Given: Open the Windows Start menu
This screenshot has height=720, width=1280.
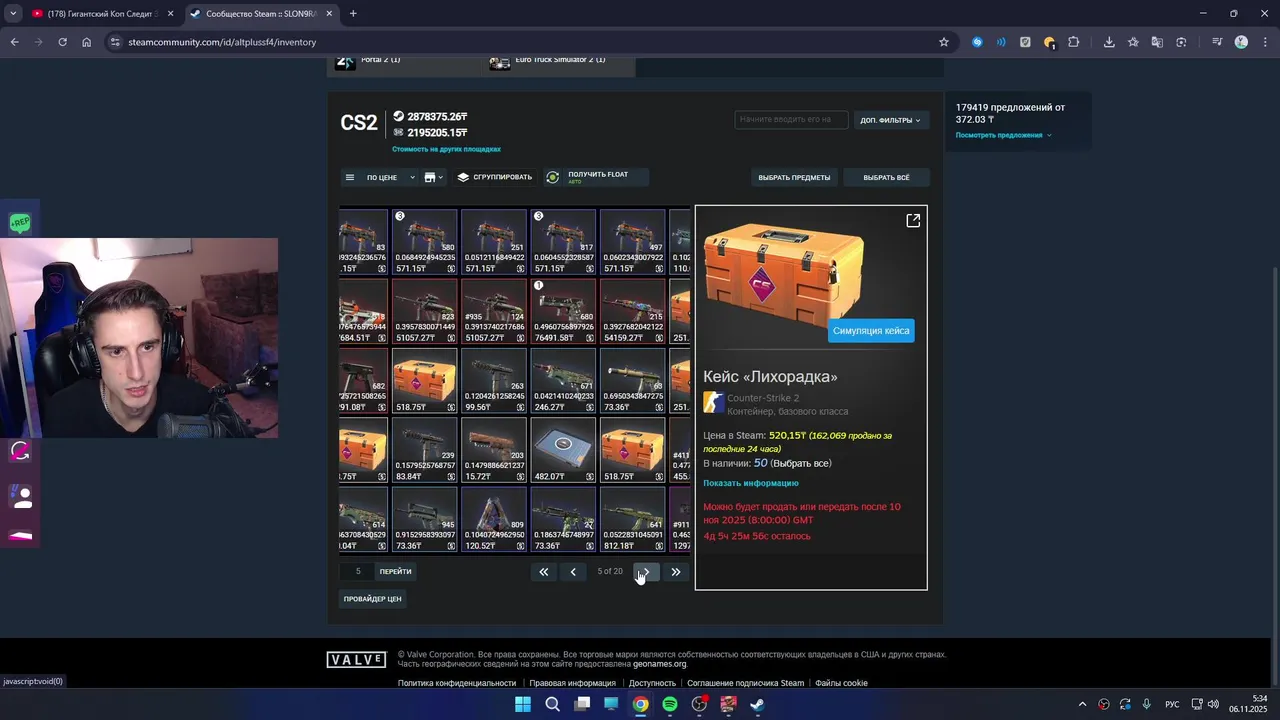Looking at the screenshot, I should tap(523, 704).
